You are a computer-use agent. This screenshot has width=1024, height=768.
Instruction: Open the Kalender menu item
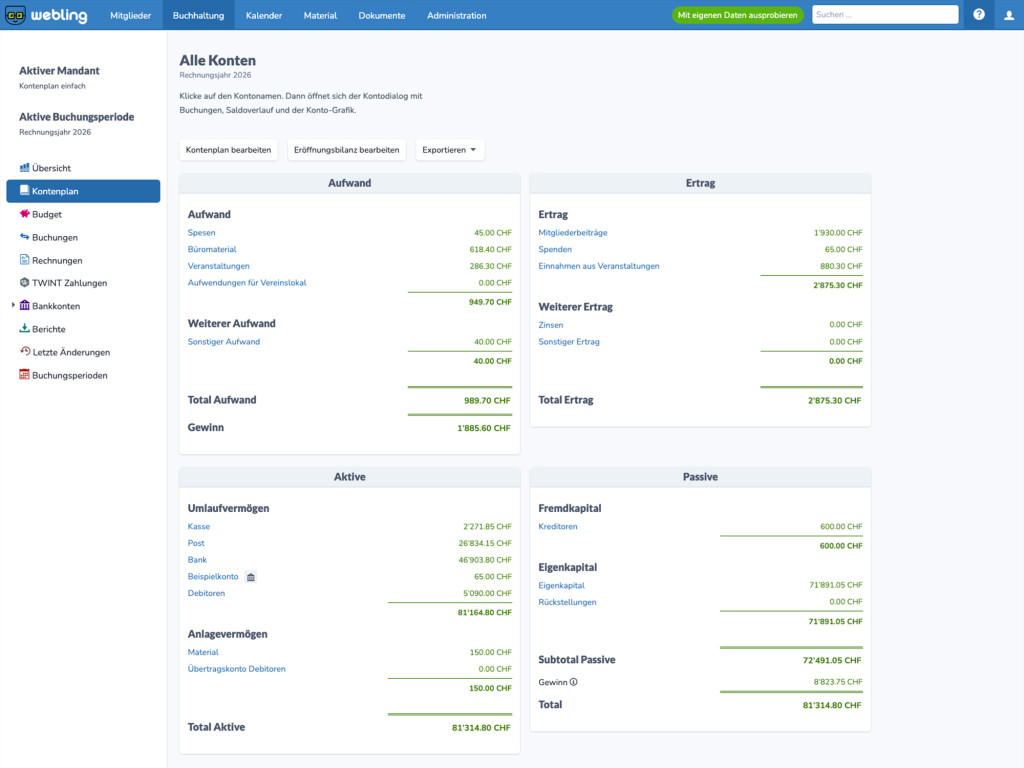click(264, 15)
